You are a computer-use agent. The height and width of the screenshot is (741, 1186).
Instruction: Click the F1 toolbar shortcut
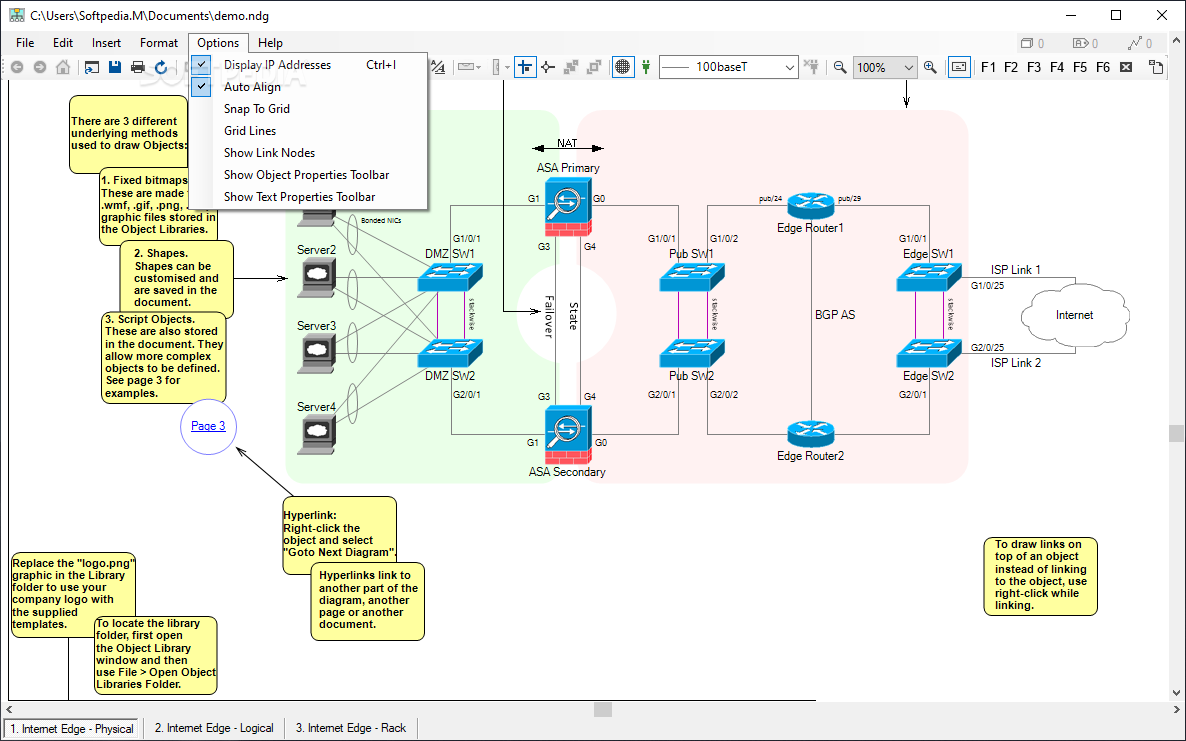[x=988, y=67]
